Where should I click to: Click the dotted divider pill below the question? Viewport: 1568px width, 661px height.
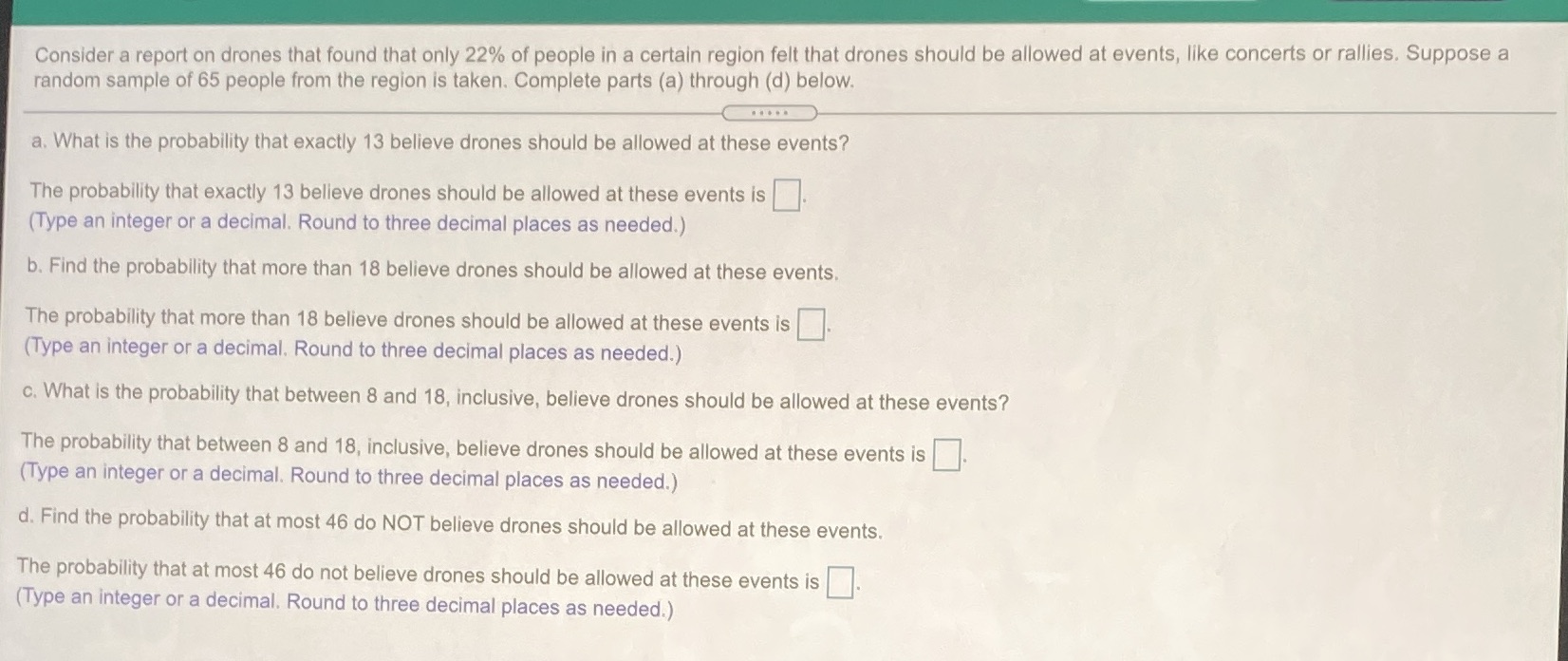coord(771,112)
